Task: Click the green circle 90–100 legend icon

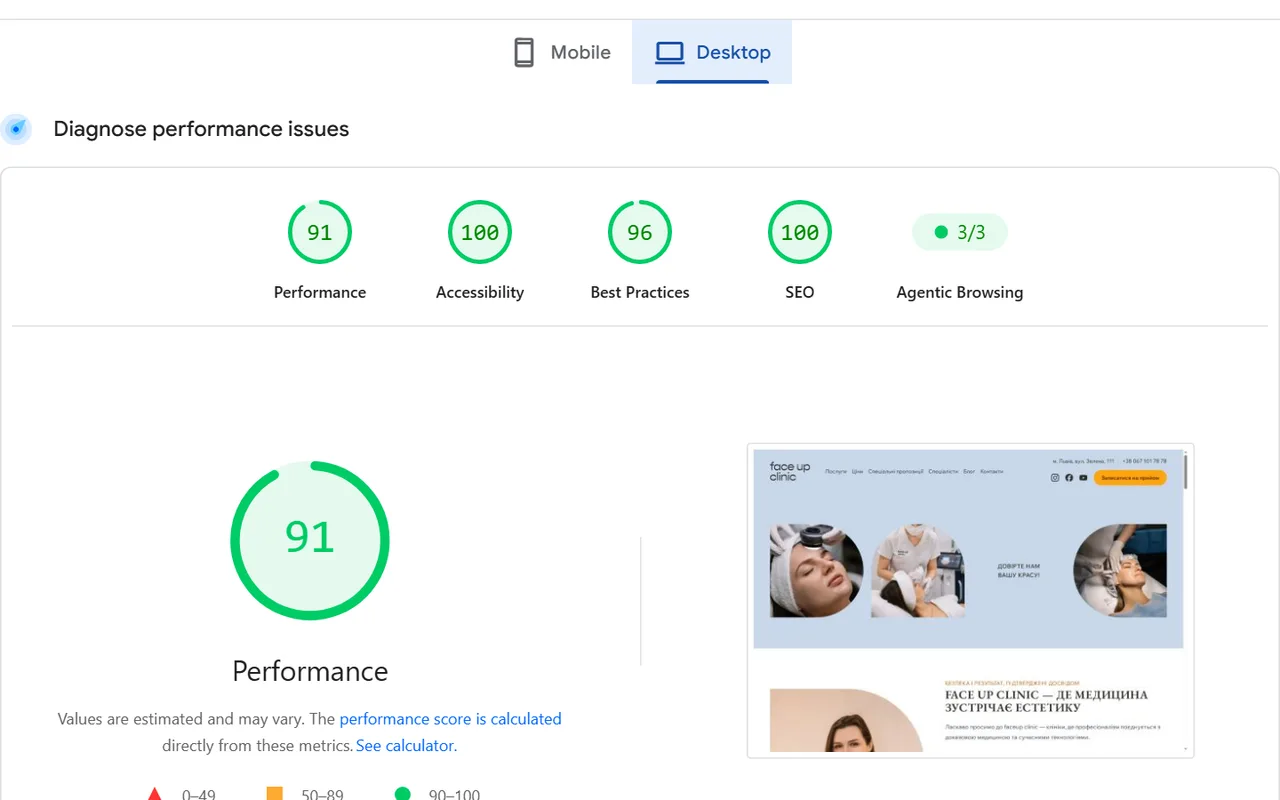Action: pyautogui.click(x=402, y=794)
